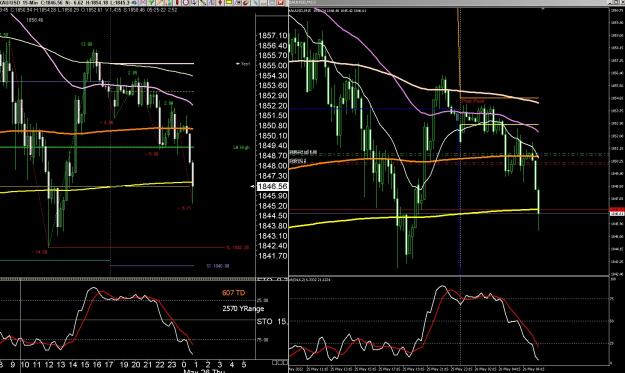Click hour label 19 on left time axis
The height and width of the screenshot is (373, 625).
click(x=124, y=364)
